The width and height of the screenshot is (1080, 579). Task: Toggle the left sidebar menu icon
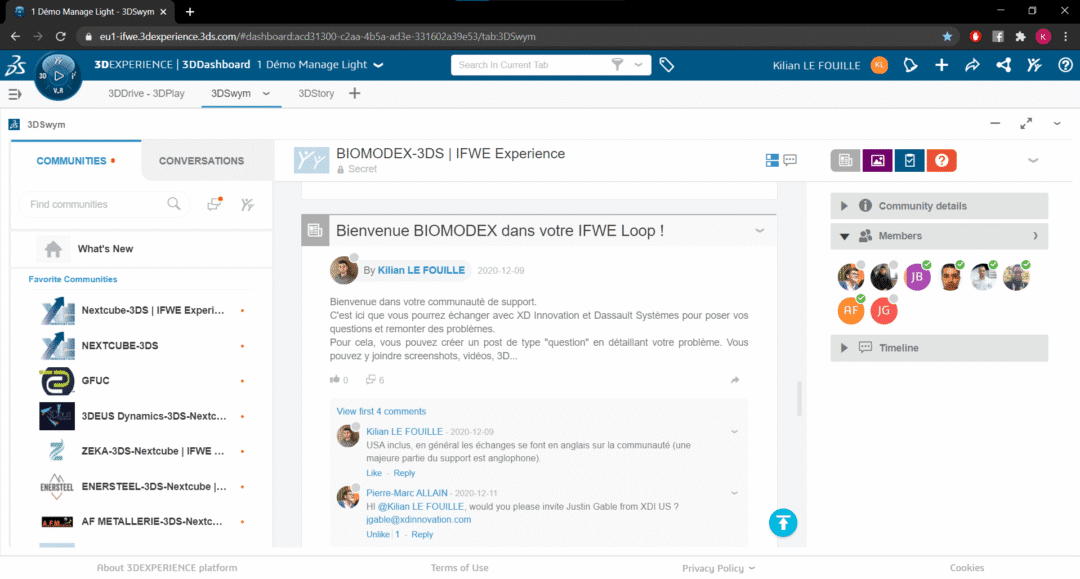[15, 94]
